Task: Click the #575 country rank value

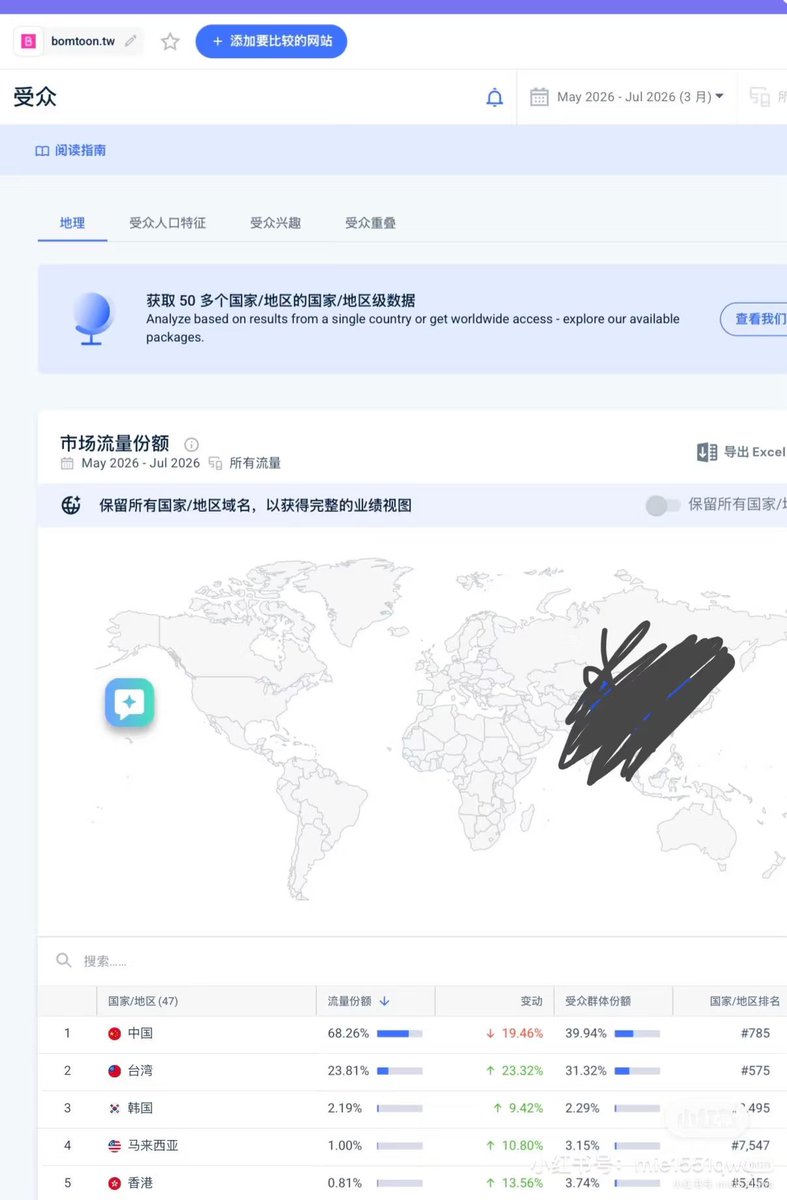Action: coord(755,1071)
